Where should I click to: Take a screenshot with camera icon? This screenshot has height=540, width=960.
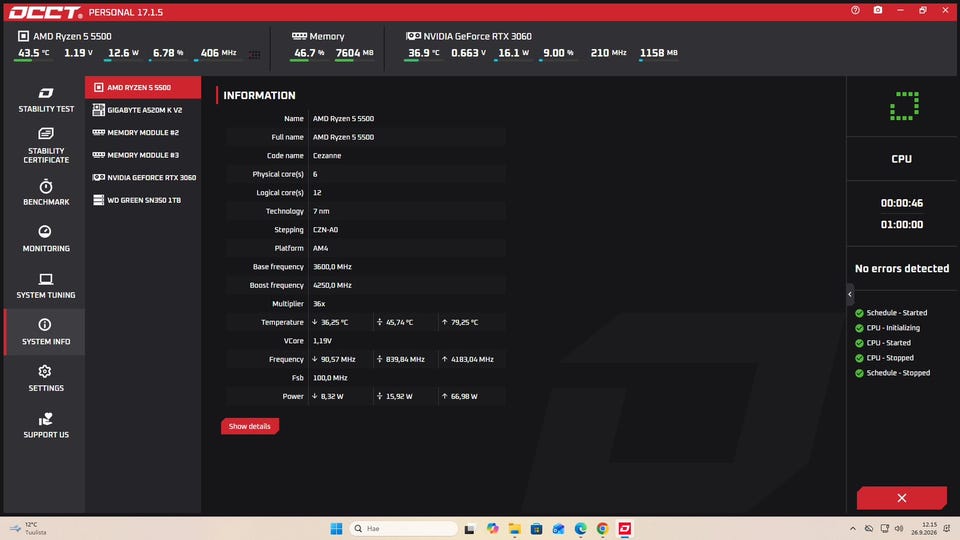coord(878,10)
